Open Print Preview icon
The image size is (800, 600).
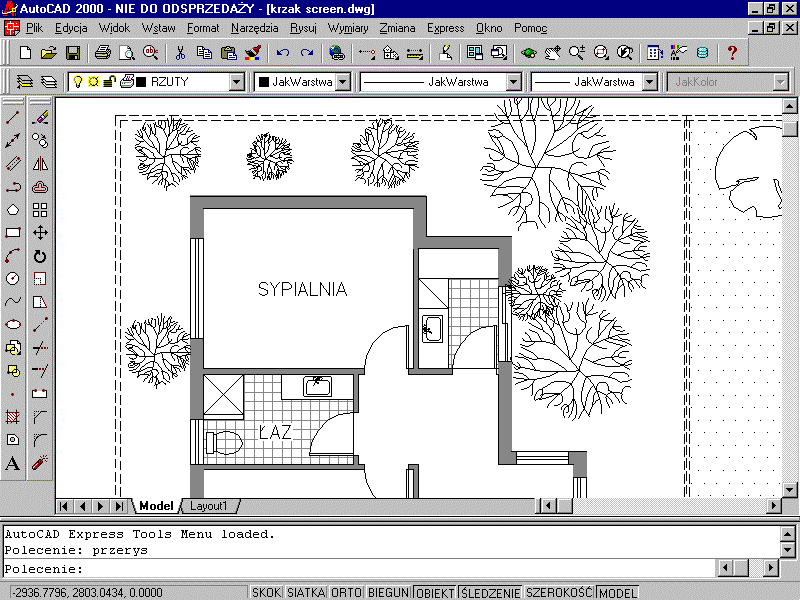pyautogui.click(x=127, y=53)
